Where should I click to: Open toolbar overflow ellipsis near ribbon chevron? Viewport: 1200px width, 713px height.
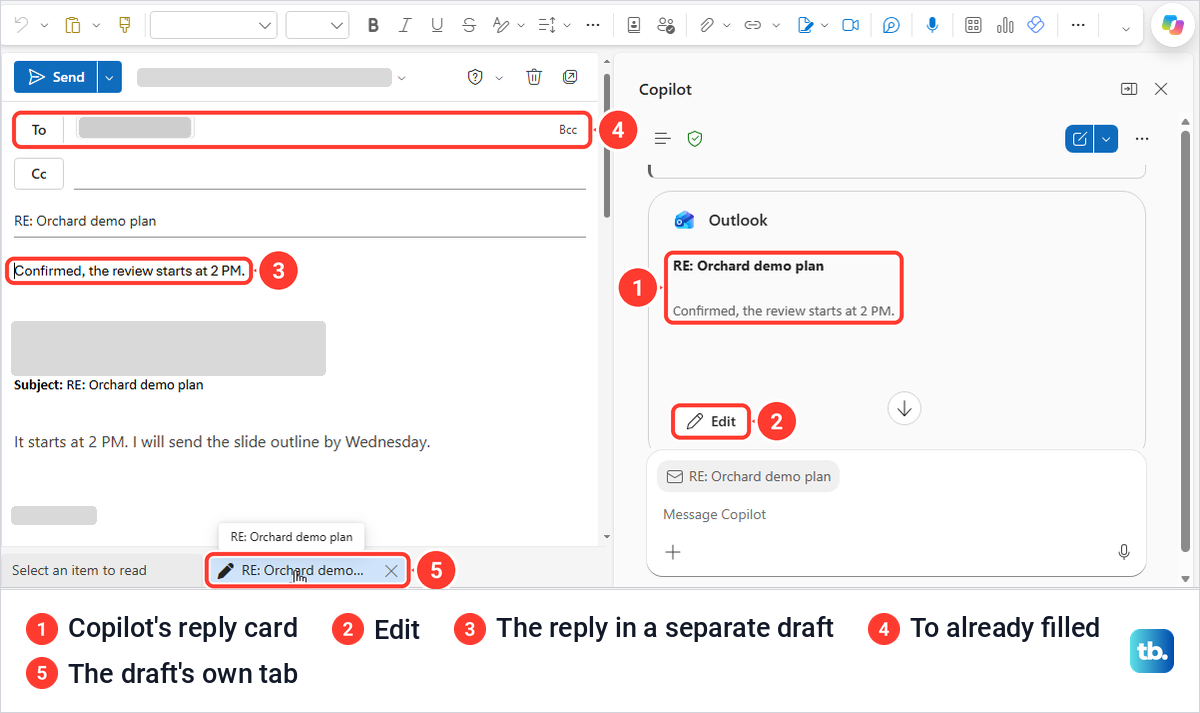coord(1077,25)
